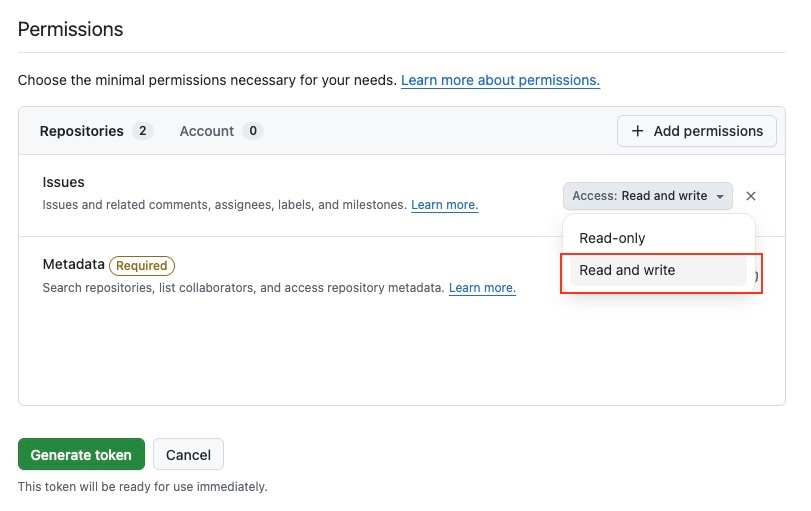Click the plus icon in Add permissions
Screen dimensions: 811x511
point(637,131)
